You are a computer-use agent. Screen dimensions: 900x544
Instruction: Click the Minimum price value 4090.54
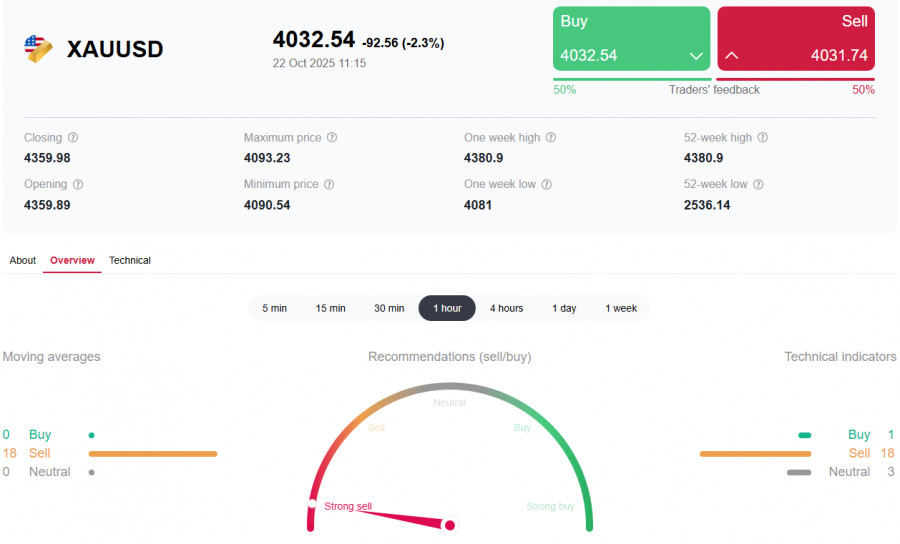(267, 205)
